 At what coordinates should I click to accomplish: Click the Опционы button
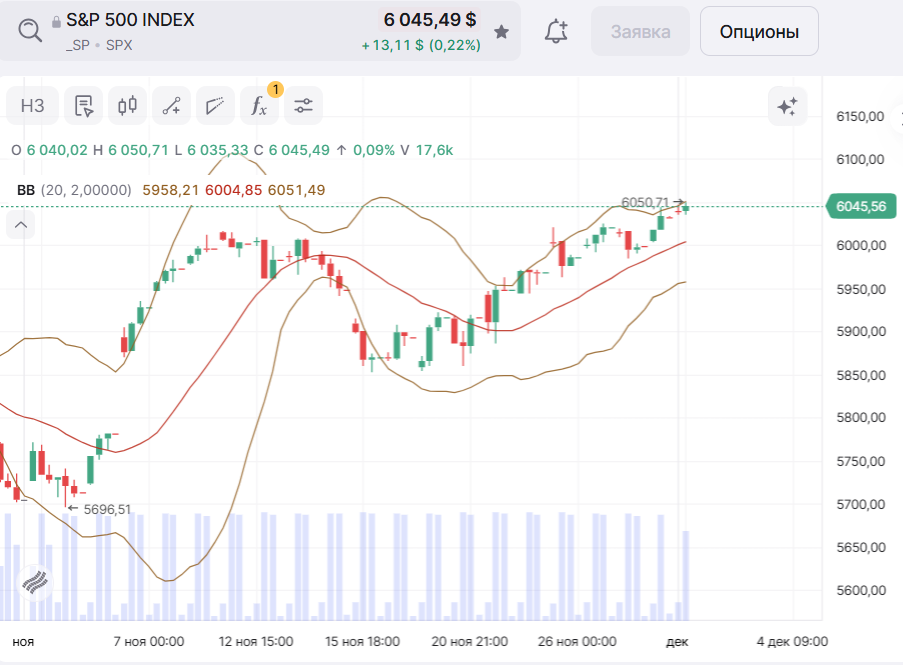tap(759, 31)
